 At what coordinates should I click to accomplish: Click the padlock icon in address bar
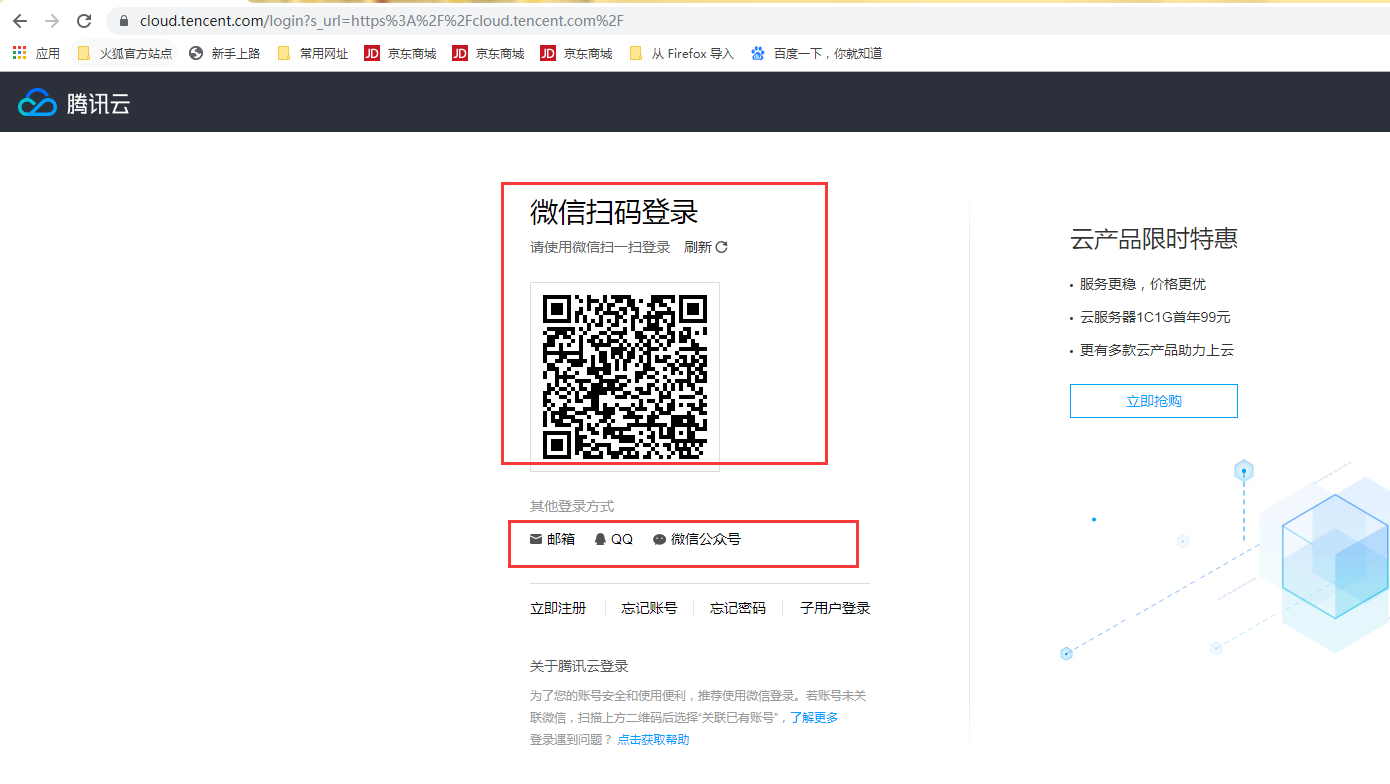pos(124,21)
